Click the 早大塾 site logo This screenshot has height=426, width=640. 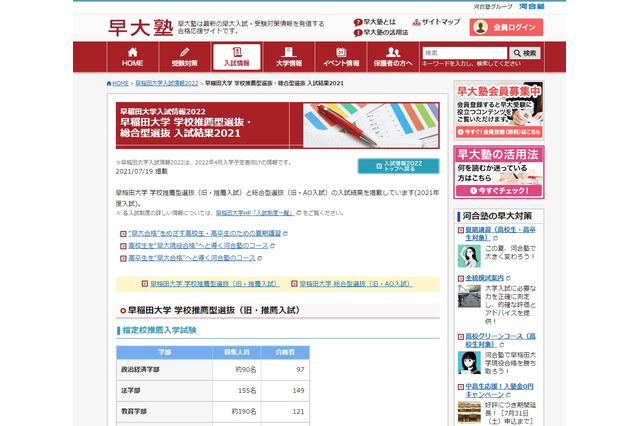click(140, 28)
